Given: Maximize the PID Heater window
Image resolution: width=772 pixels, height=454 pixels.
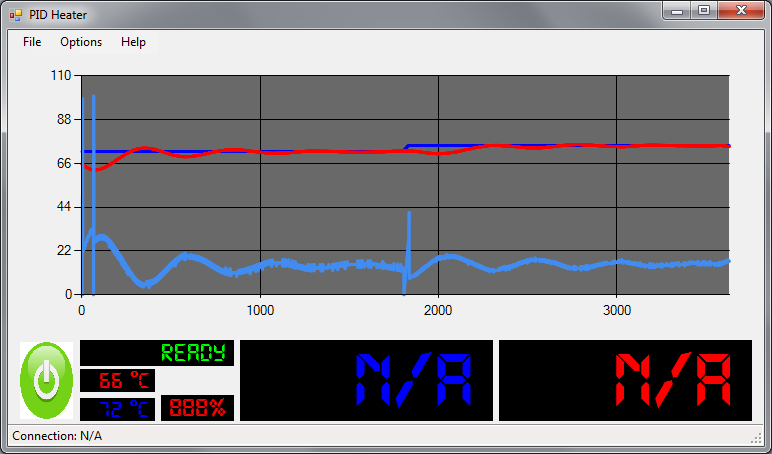Looking at the screenshot, I should [704, 10].
